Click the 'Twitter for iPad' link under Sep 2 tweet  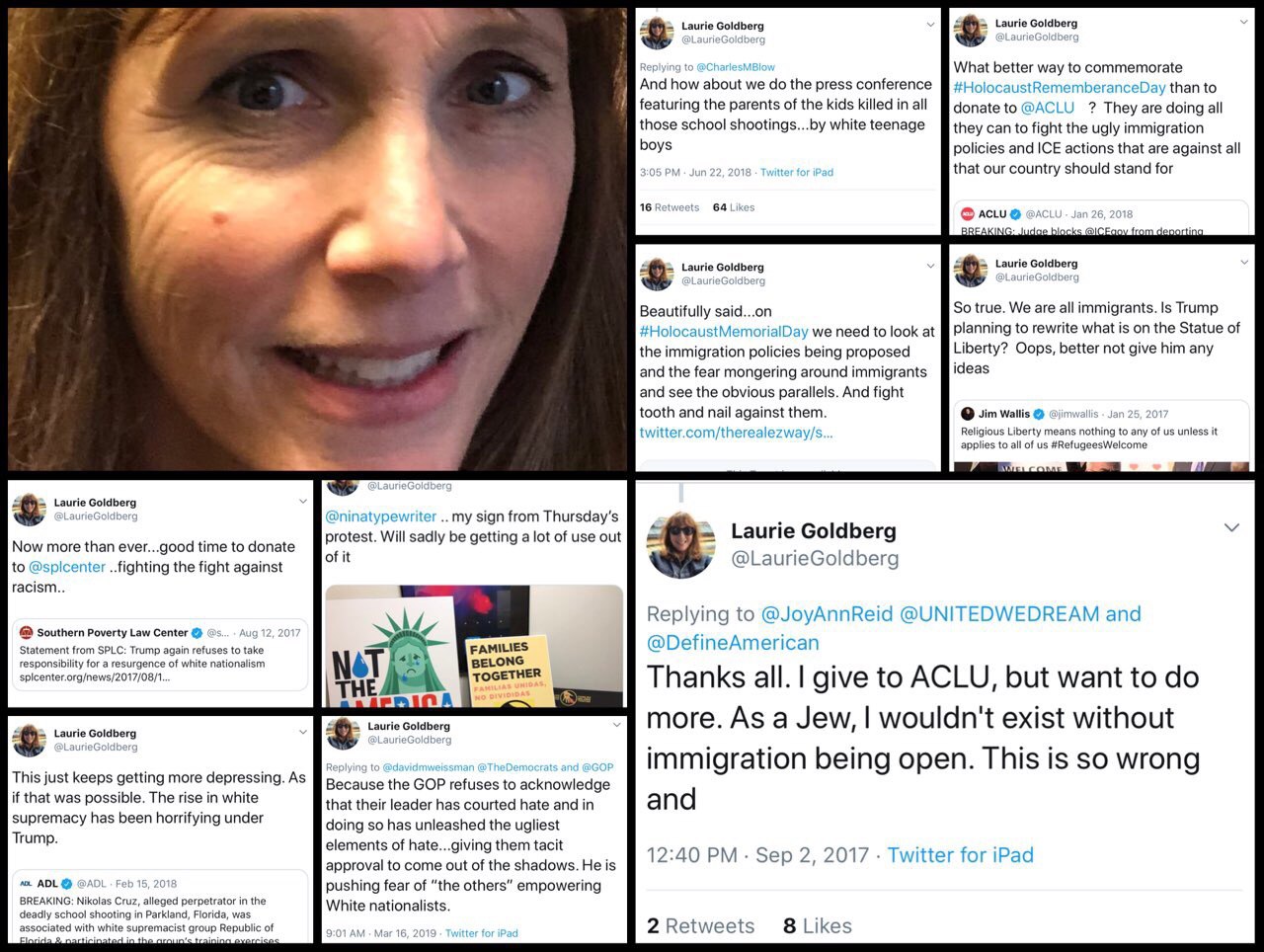point(960,855)
